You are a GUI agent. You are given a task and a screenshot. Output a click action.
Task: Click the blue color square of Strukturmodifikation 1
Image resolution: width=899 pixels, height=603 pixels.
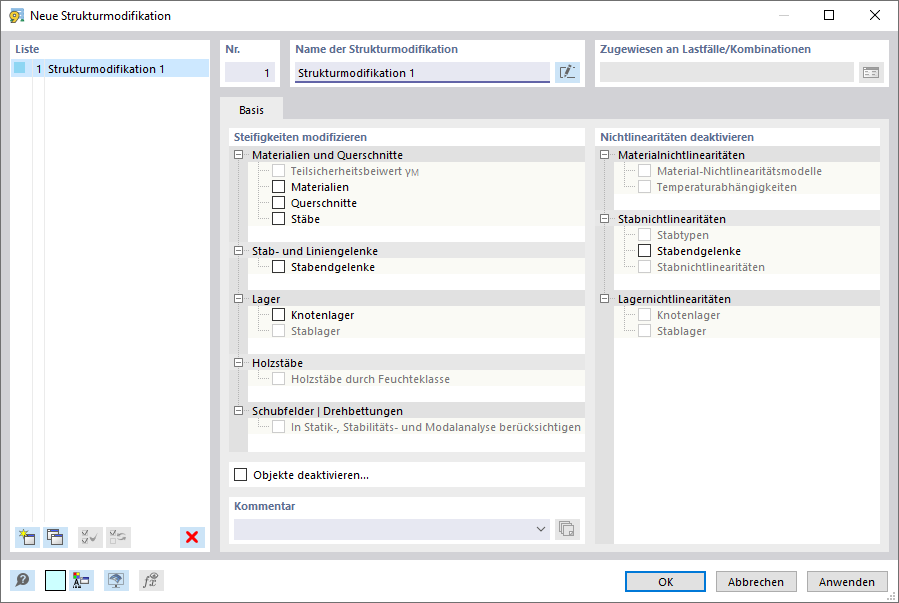20,68
